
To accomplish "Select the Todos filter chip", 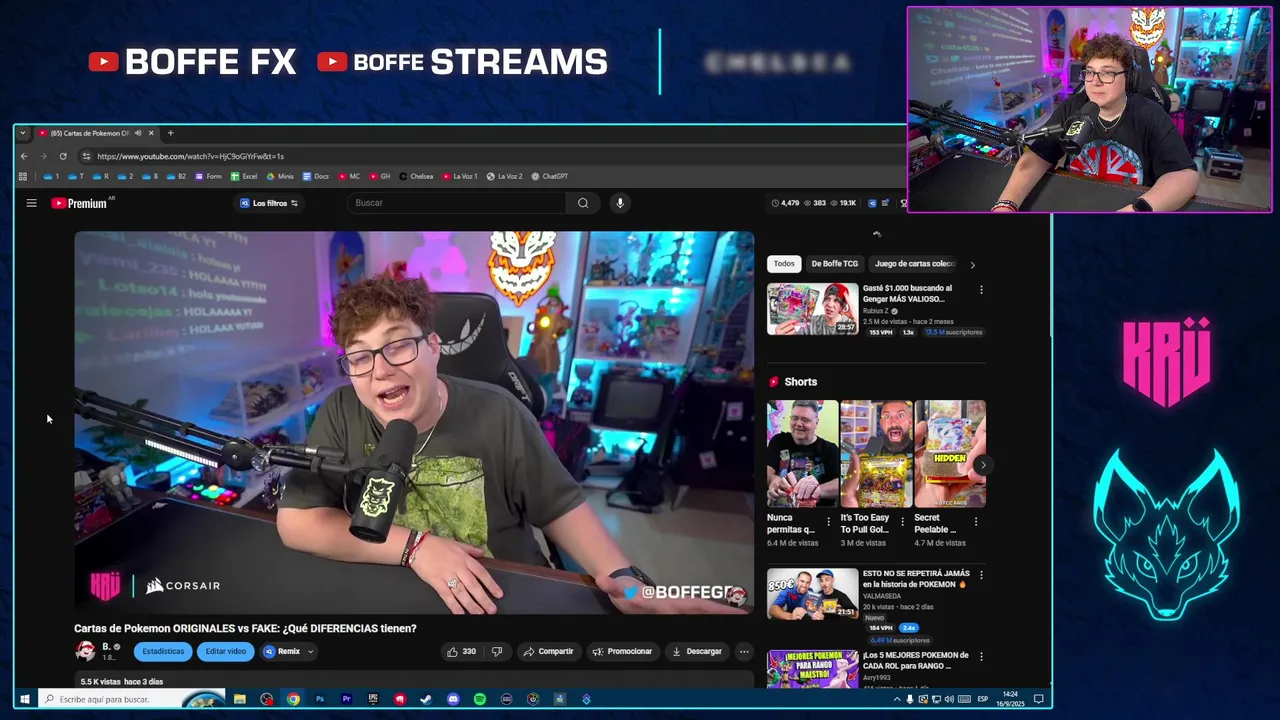I will 784,264.
